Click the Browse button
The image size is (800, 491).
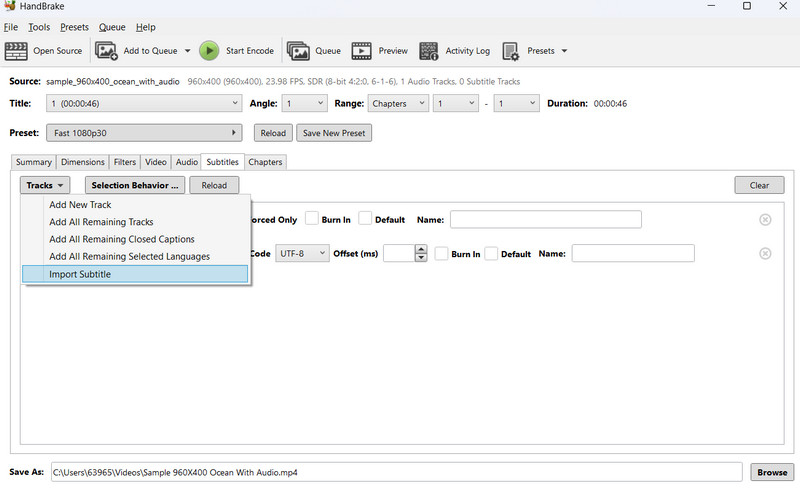[771, 472]
